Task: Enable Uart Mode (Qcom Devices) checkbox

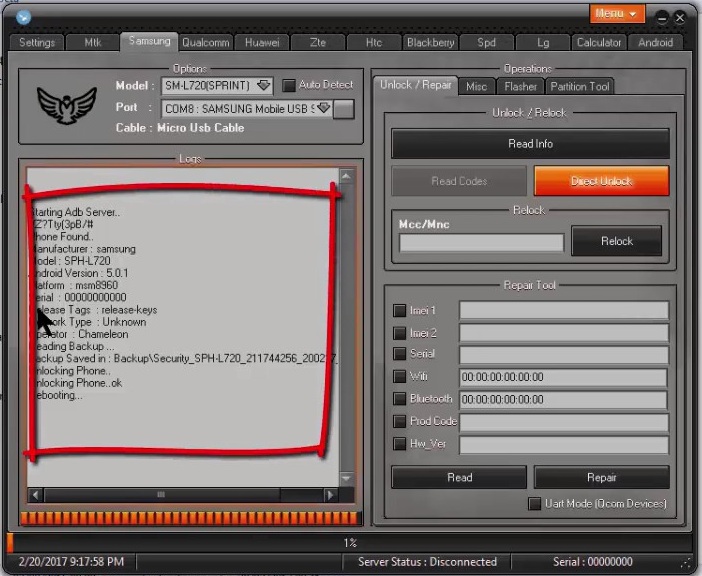Action: pos(535,504)
